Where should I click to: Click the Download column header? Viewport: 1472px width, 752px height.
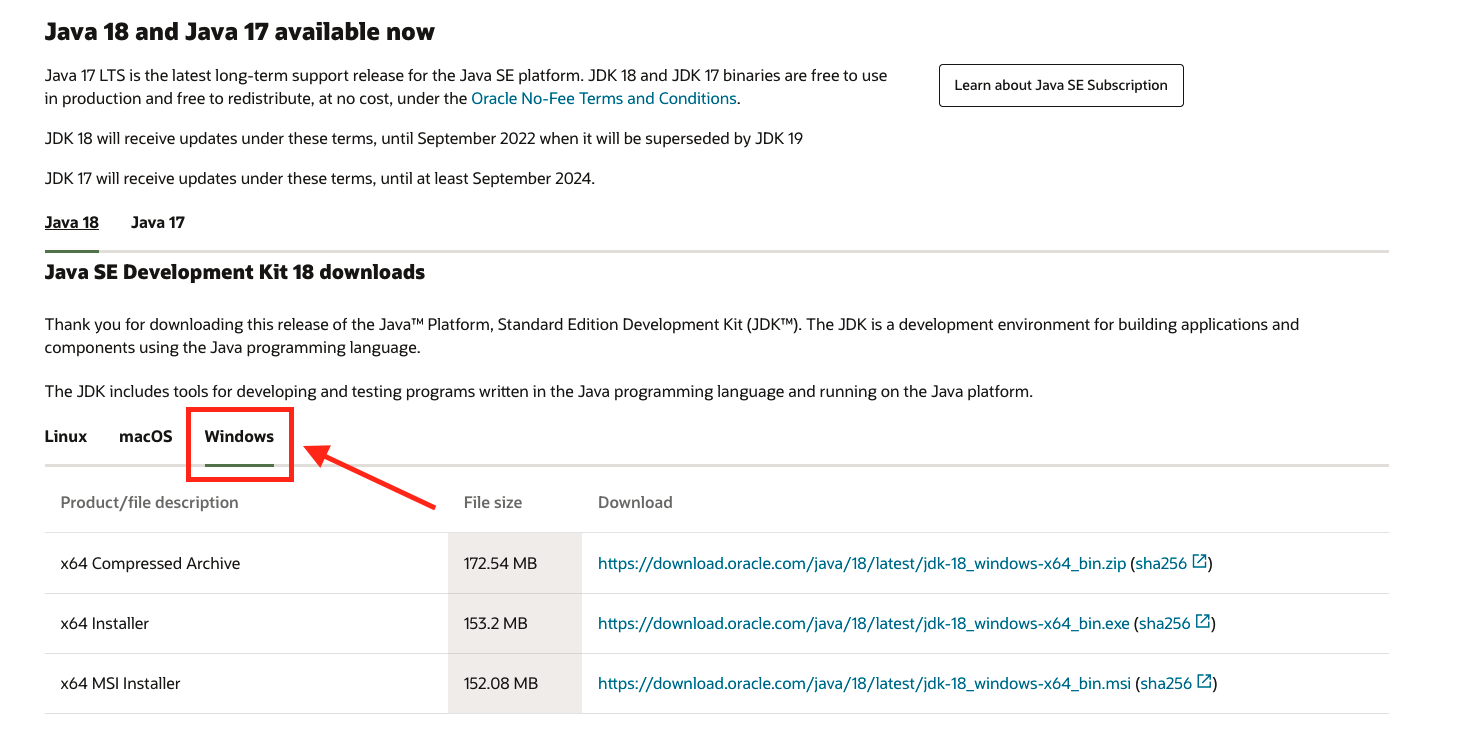point(635,502)
